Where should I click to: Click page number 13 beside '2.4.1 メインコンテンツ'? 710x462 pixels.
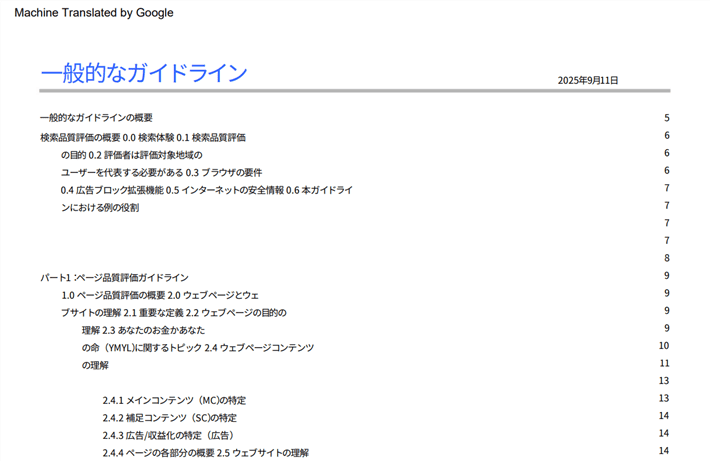[664, 398]
